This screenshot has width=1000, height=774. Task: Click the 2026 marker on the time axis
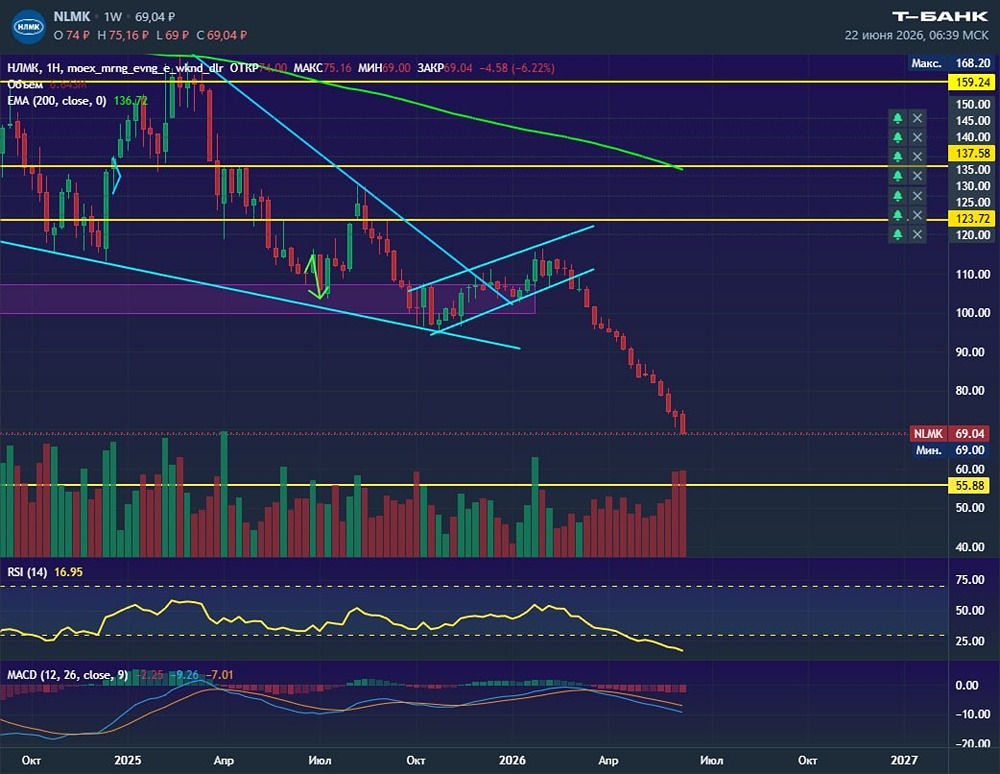coord(512,760)
